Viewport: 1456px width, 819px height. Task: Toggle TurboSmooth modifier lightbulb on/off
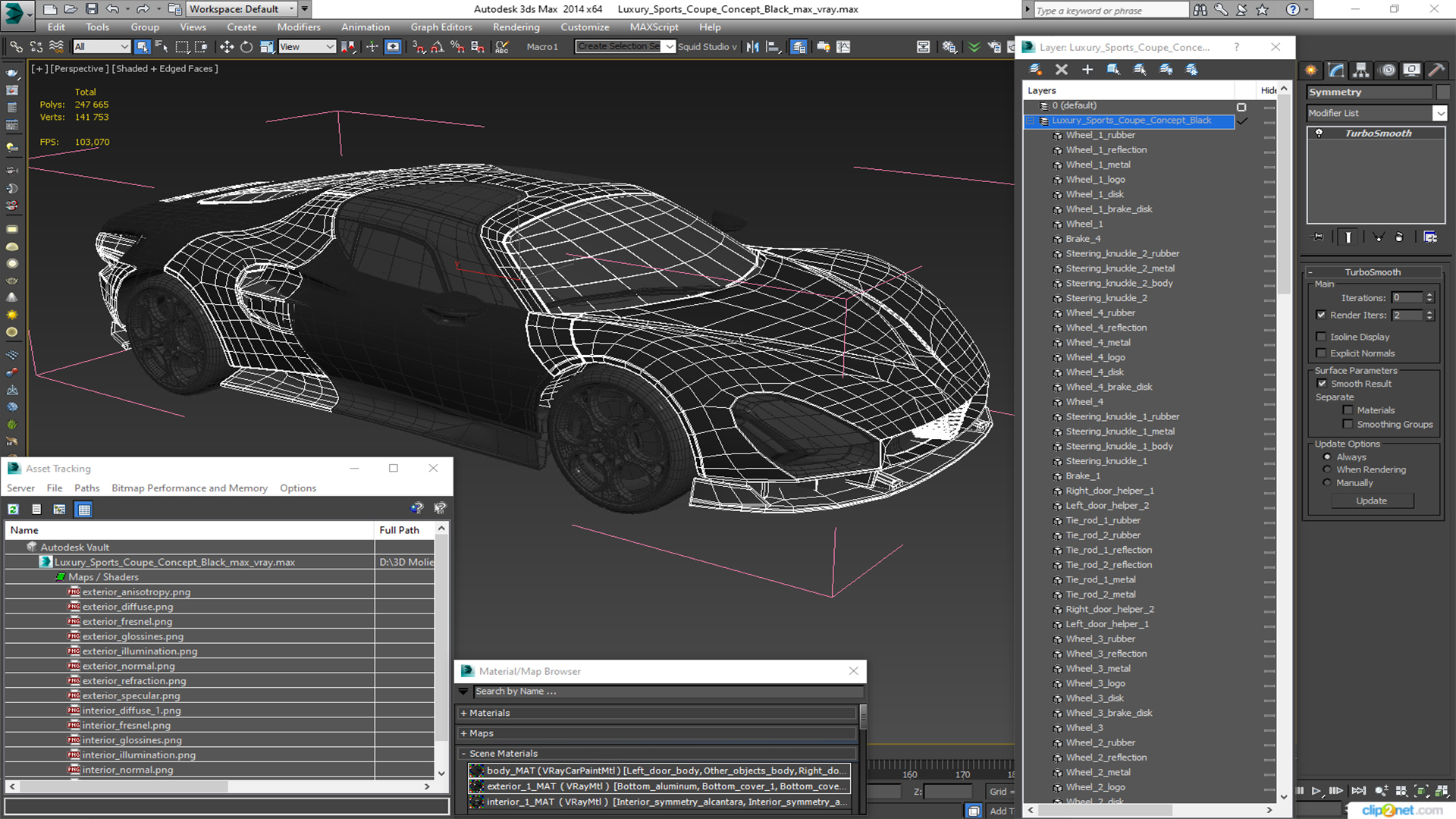(x=1319, y=133)
